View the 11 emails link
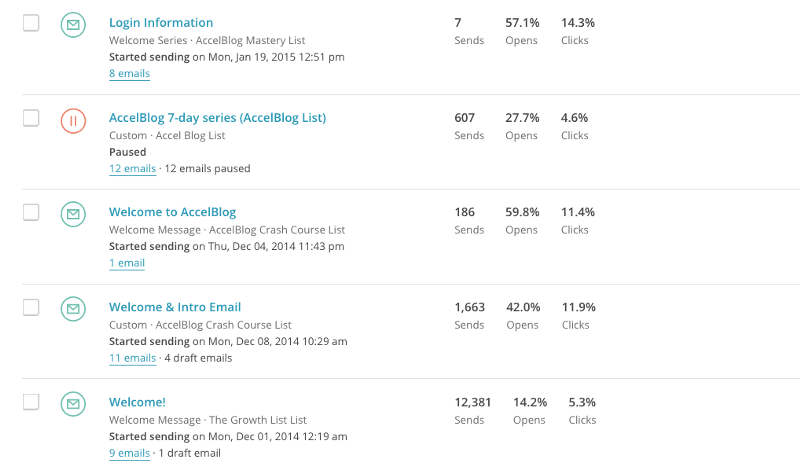 pyautogui.click(x=132, y=358)
